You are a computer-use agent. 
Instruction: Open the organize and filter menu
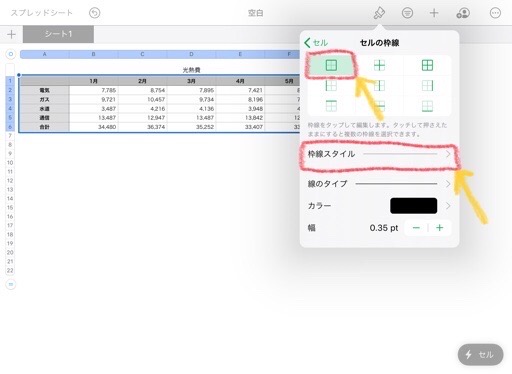pyautogui.click(x=407, y=13)
